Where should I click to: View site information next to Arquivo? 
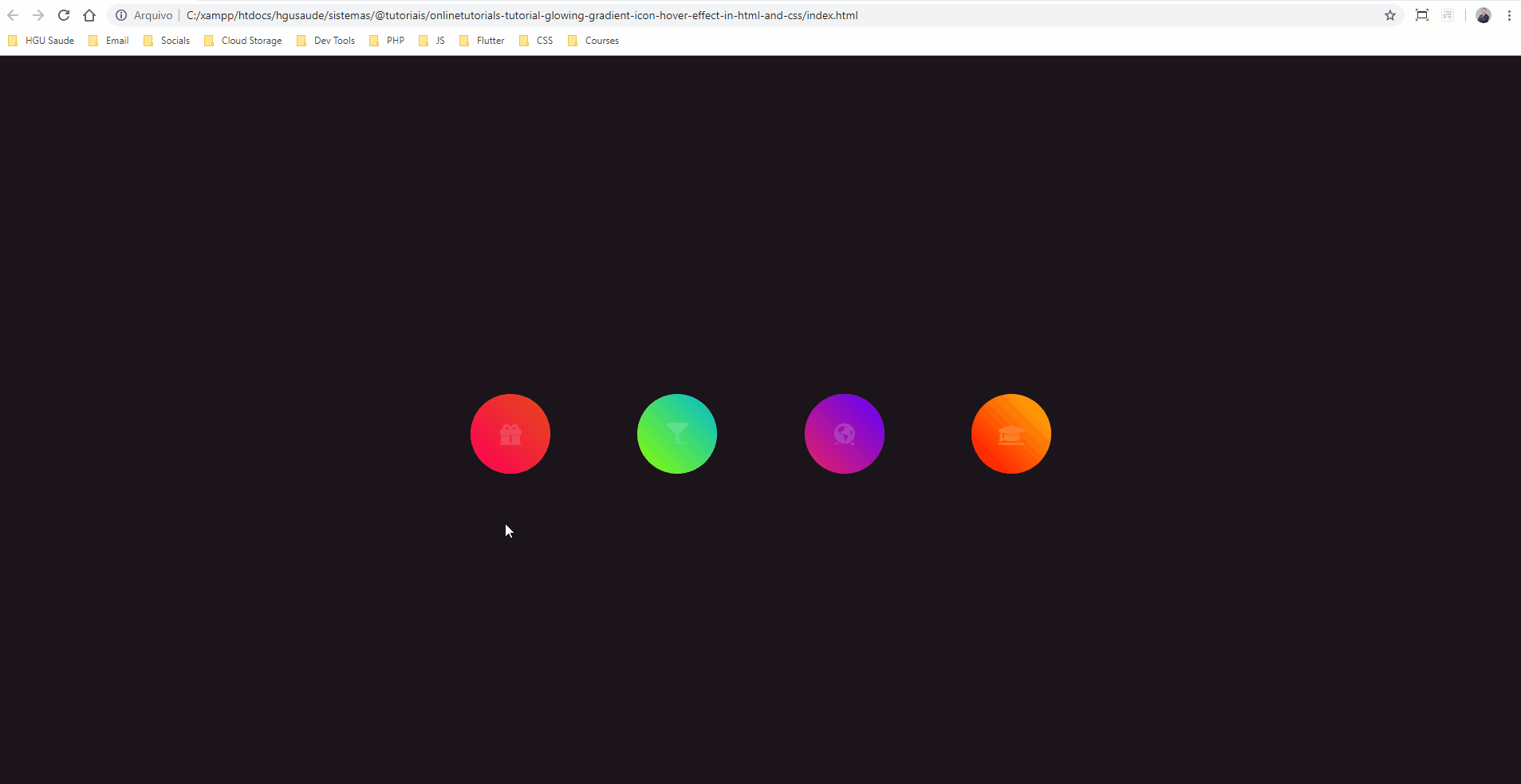[121, 15]
